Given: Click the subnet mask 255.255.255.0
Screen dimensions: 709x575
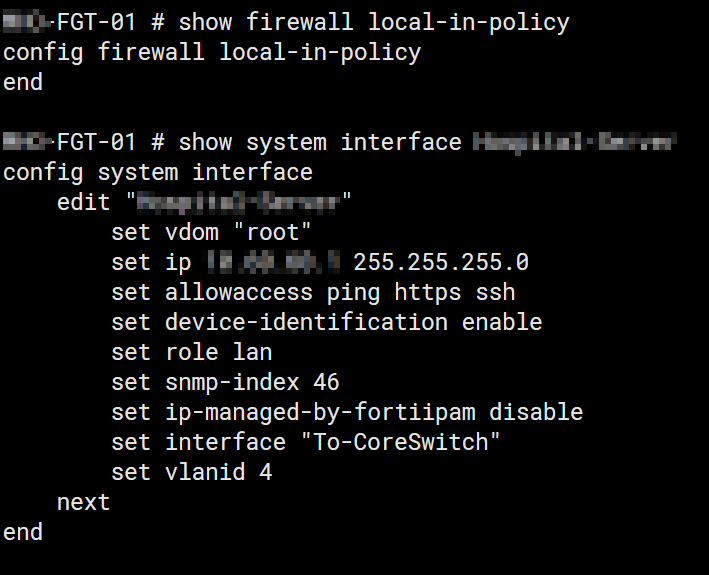Looking at the screenshot, I should click(x=441, y=262).
